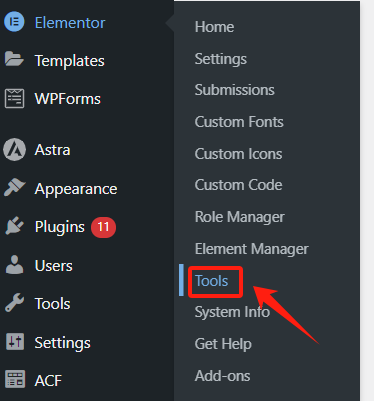Open System Info submenu entry
The image size is (374, 401).
coord(232,312)
